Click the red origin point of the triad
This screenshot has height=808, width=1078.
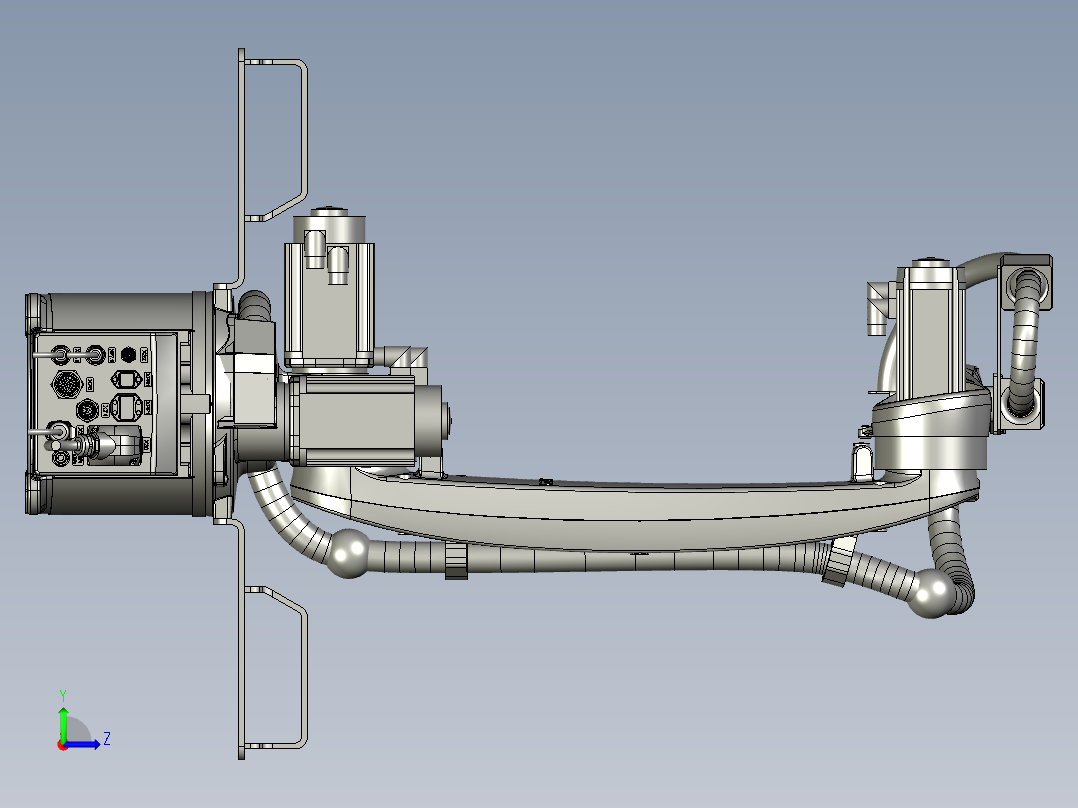(62, 746)
